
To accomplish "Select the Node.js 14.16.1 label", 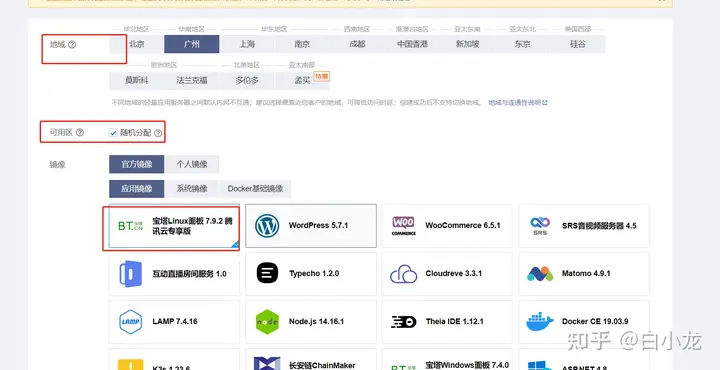I will click(316, 321).
